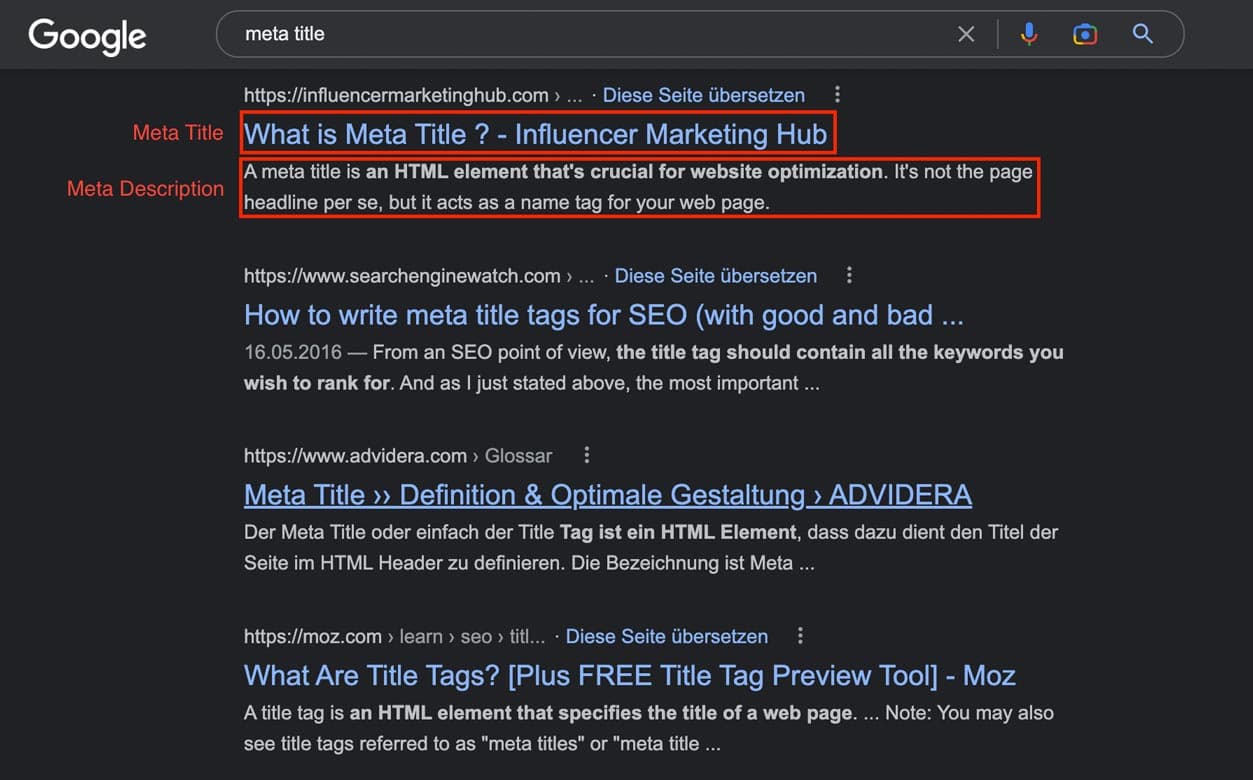1253x780 pixels.
Task: Open three-dot menu for Advidera result
Action: pos(587,455)
